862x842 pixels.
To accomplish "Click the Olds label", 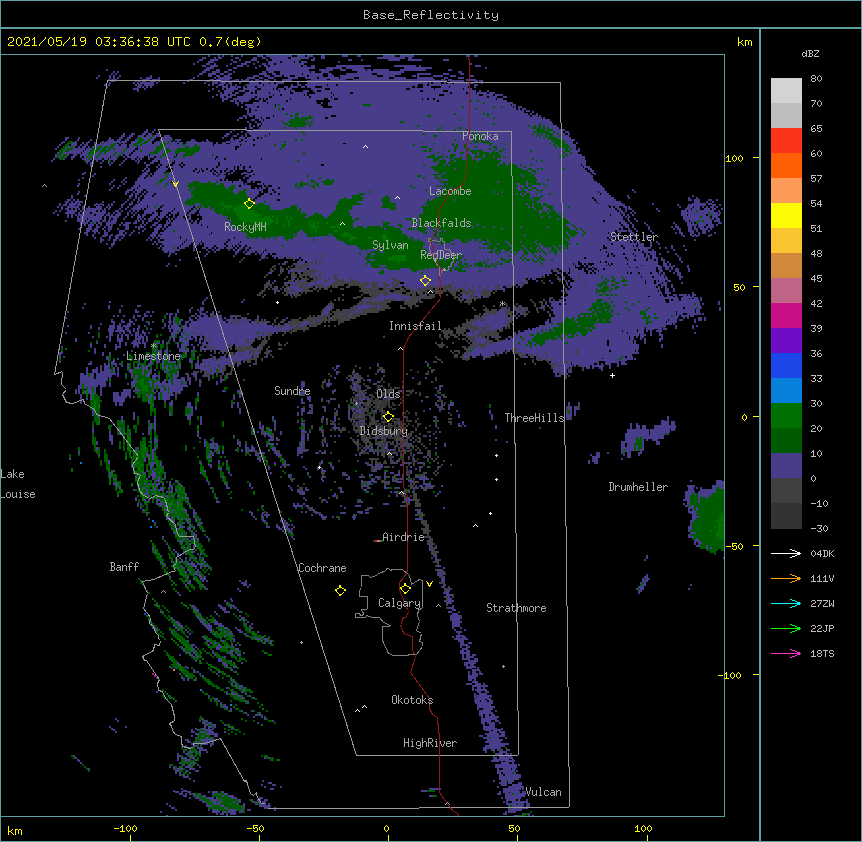I will (x=388, y=394).
